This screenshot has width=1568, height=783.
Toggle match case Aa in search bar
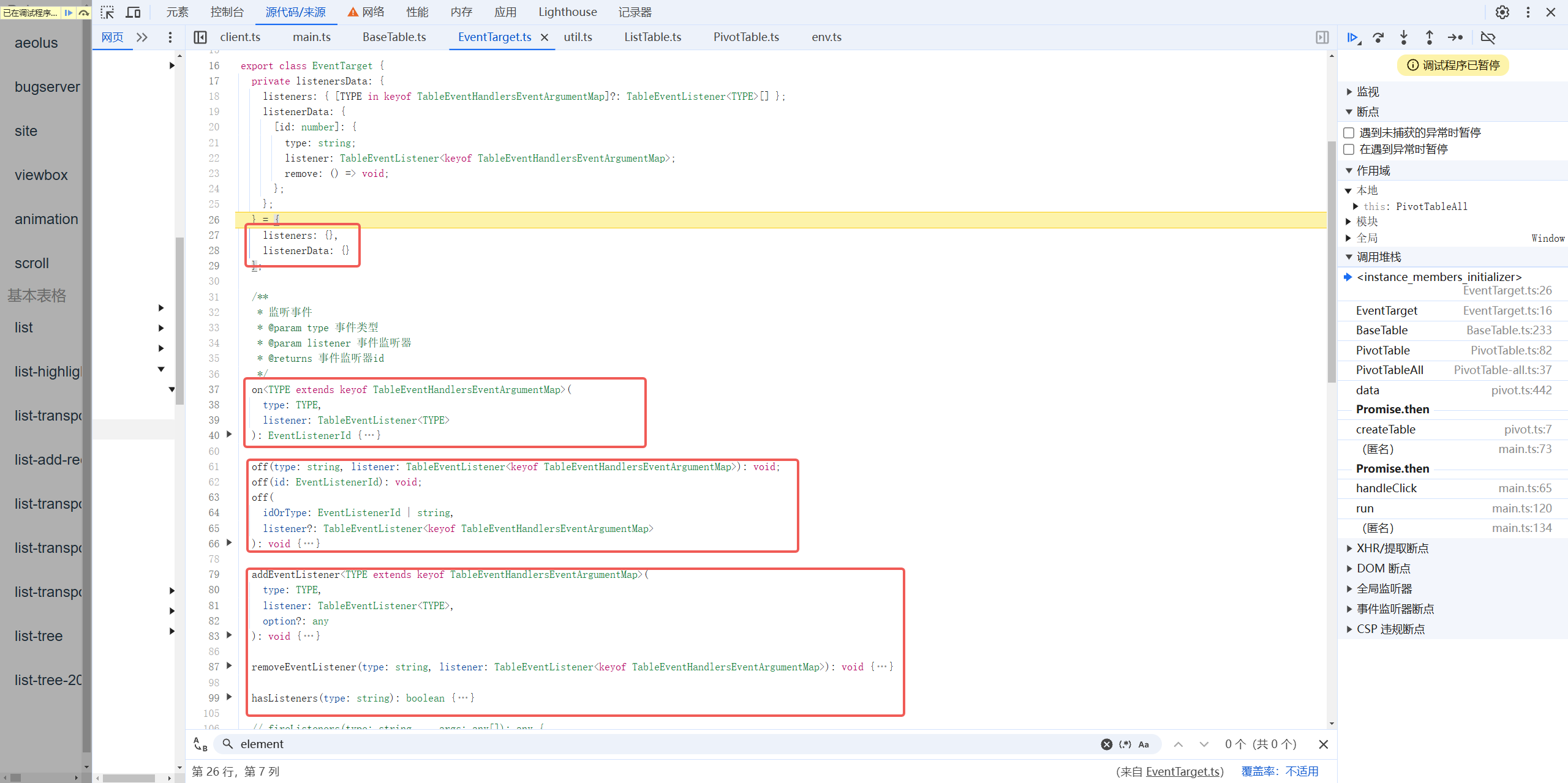point(1144,744)
